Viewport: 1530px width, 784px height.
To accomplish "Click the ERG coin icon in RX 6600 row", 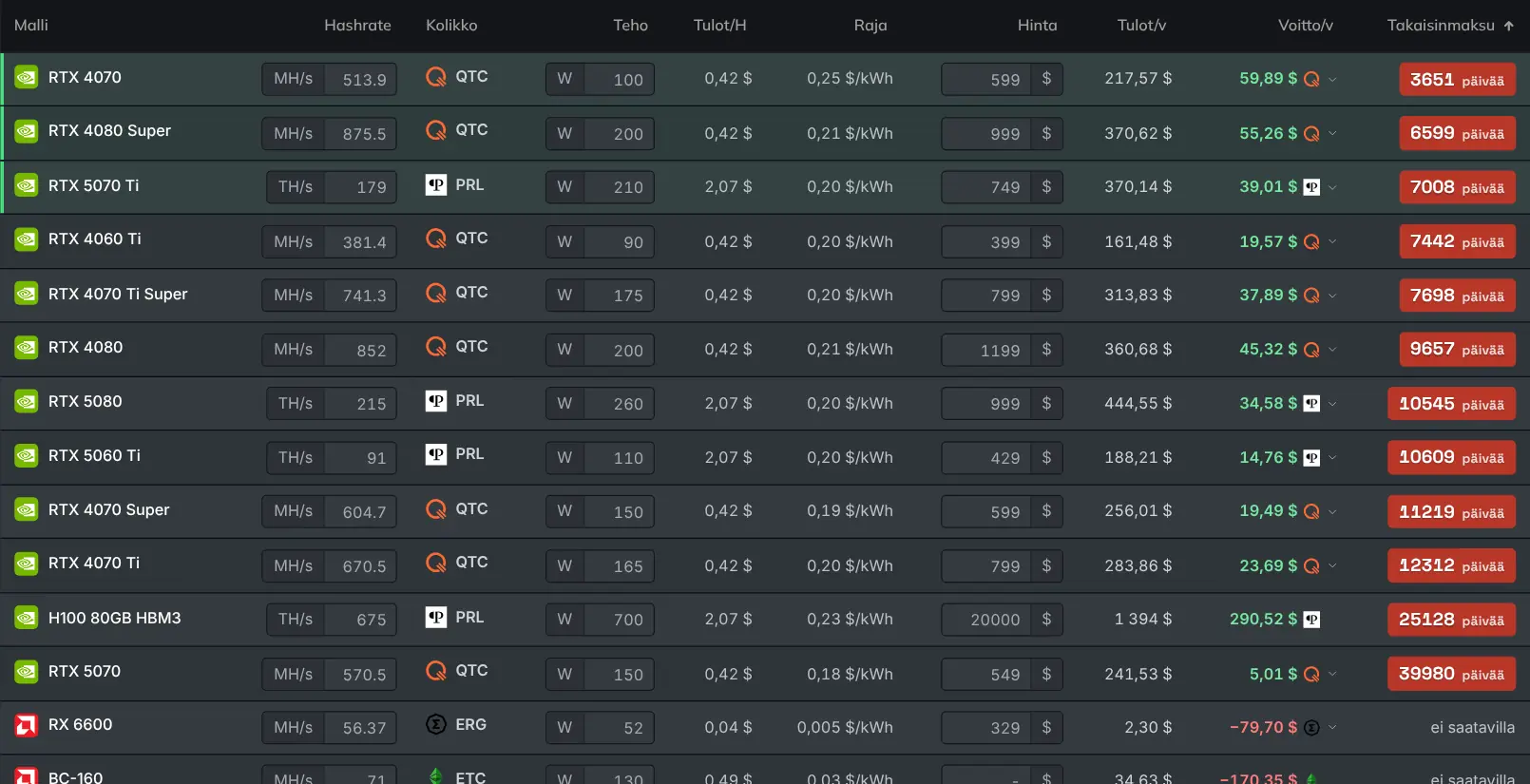I will [x=436, y=725].
